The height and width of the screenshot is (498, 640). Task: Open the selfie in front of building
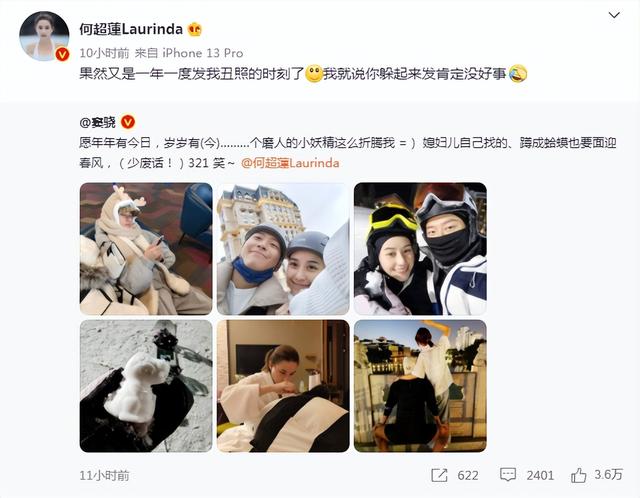(283, 249)
